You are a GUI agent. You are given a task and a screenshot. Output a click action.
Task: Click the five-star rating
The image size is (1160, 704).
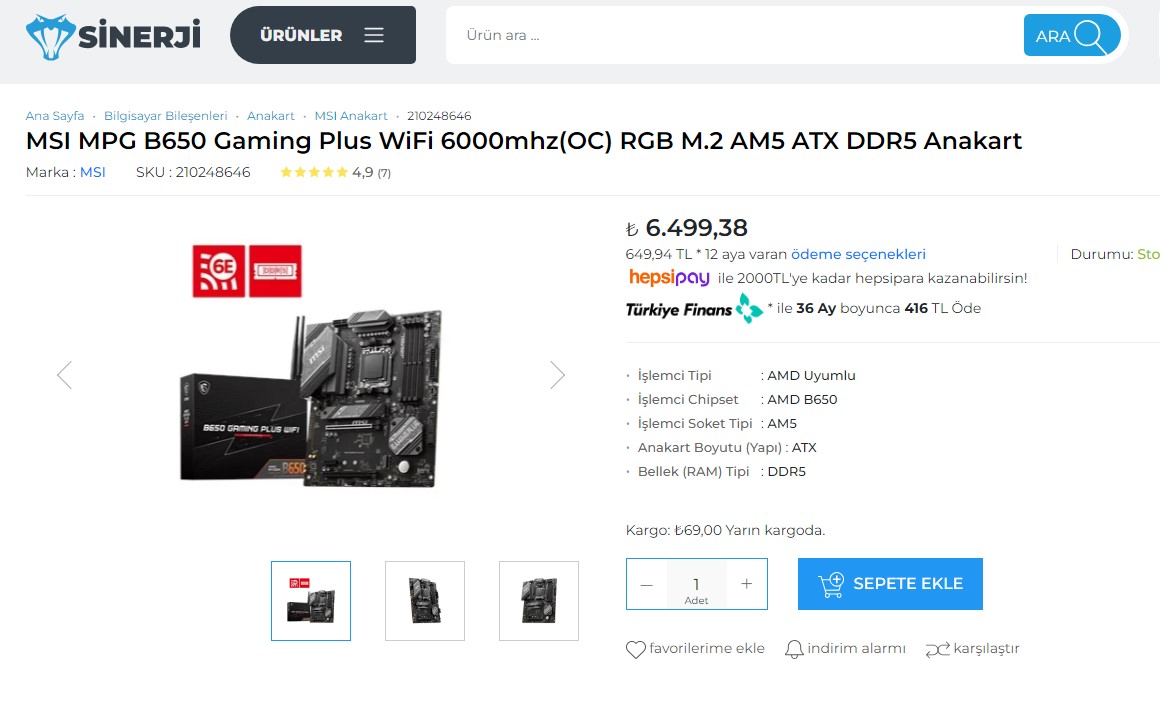(x=314, y=172)
